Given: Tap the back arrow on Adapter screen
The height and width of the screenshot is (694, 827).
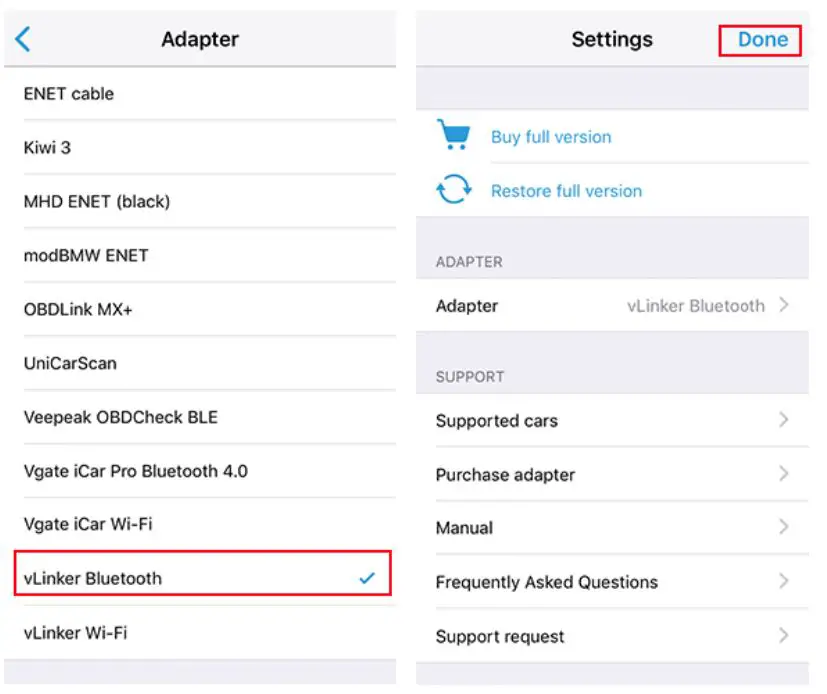Looking at the screenshot, I should pos(22,38).
